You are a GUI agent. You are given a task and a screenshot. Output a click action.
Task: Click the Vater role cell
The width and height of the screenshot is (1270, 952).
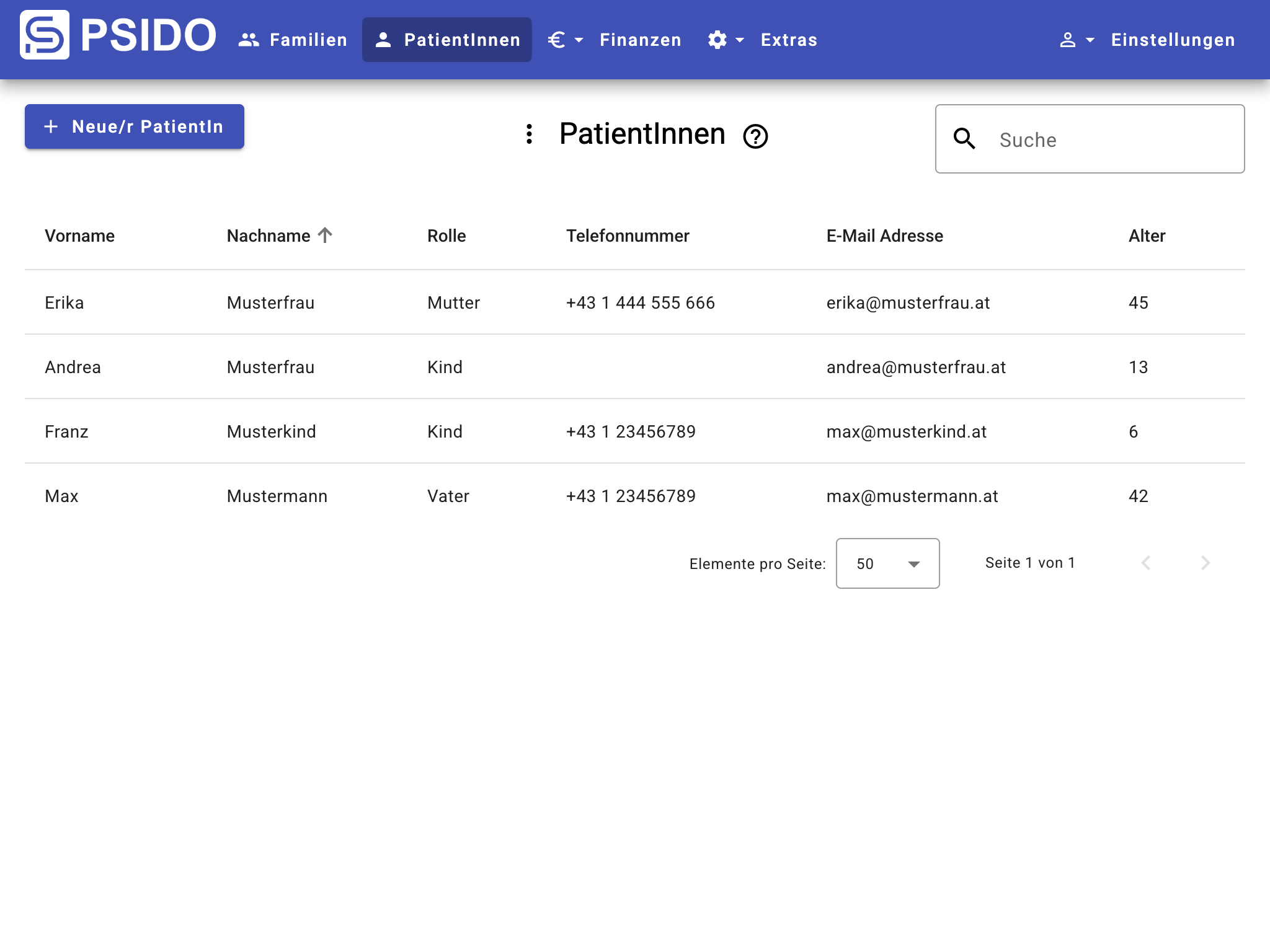(x=448, y=496)
